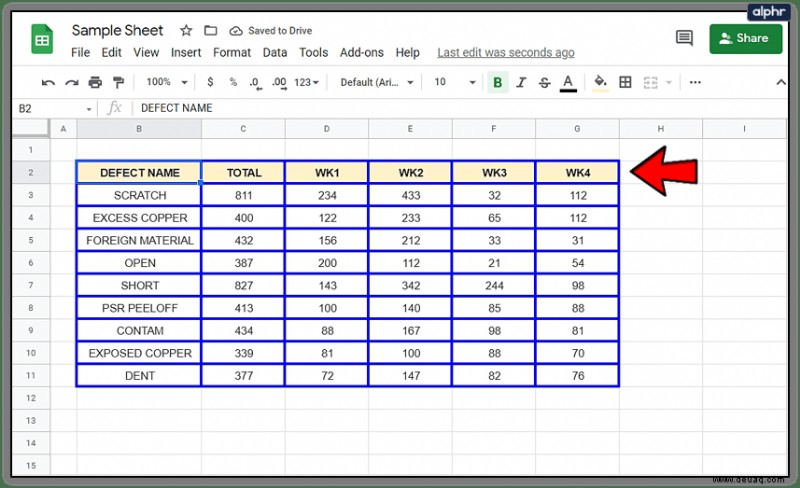Open the Default font dropdown
Image resolution: width=800 pixels, height=488 pixels.
[x=377, y=82]
